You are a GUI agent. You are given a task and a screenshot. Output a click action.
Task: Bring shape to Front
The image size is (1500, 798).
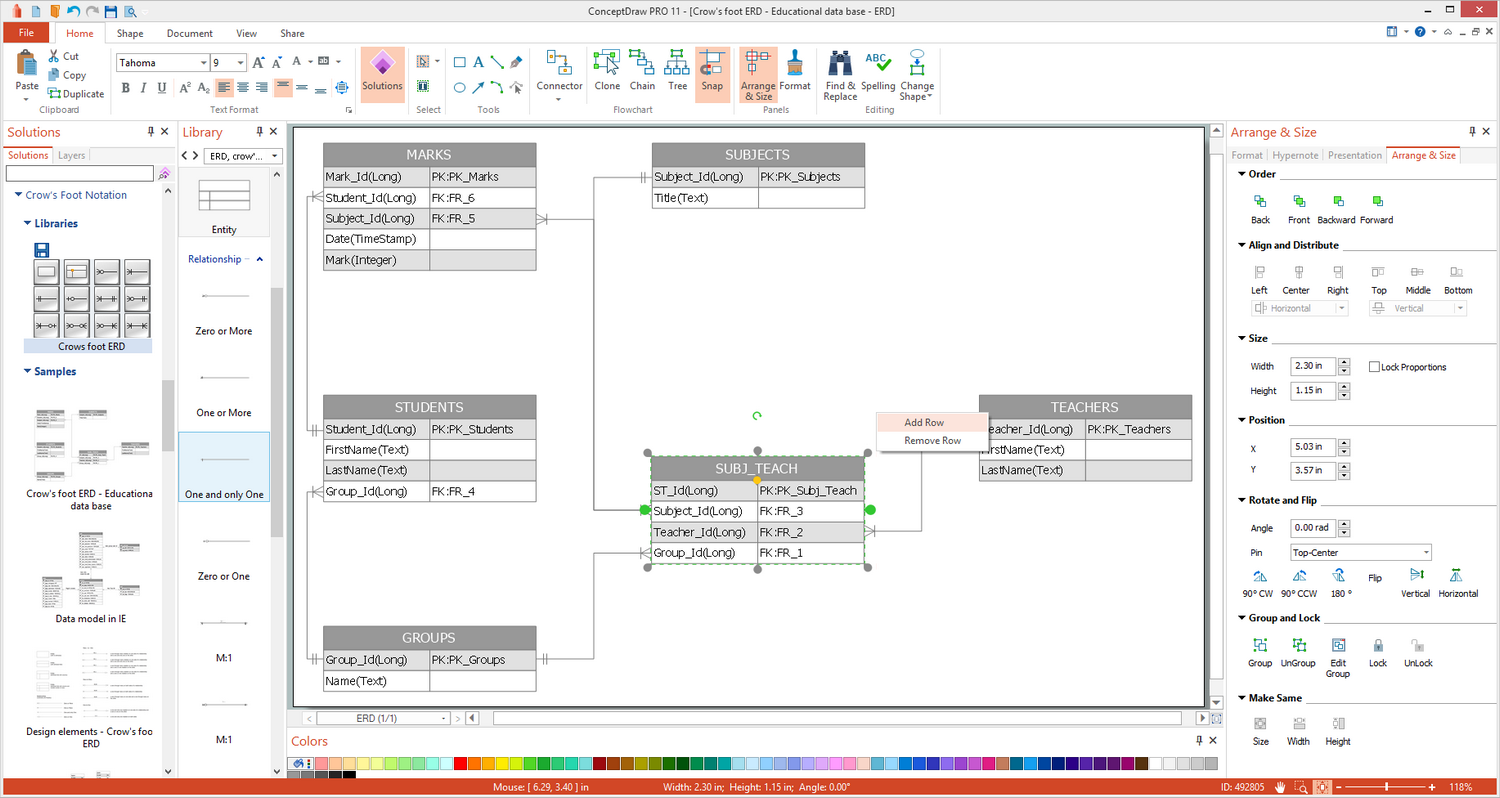[x=1299, y=209]
